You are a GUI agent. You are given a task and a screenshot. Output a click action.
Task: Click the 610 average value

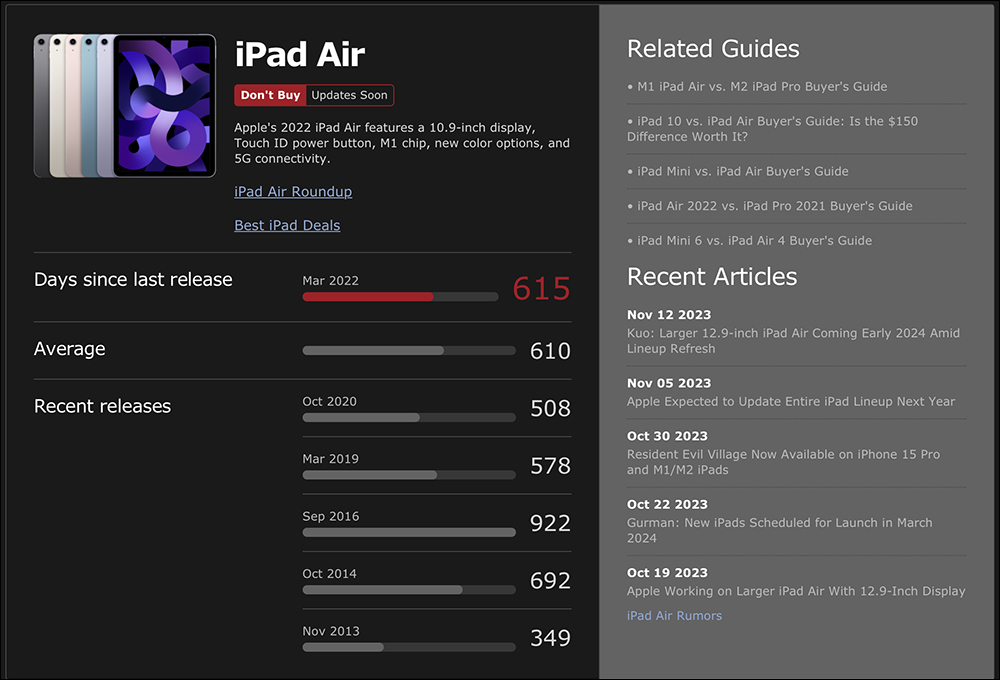pos(550,351)
